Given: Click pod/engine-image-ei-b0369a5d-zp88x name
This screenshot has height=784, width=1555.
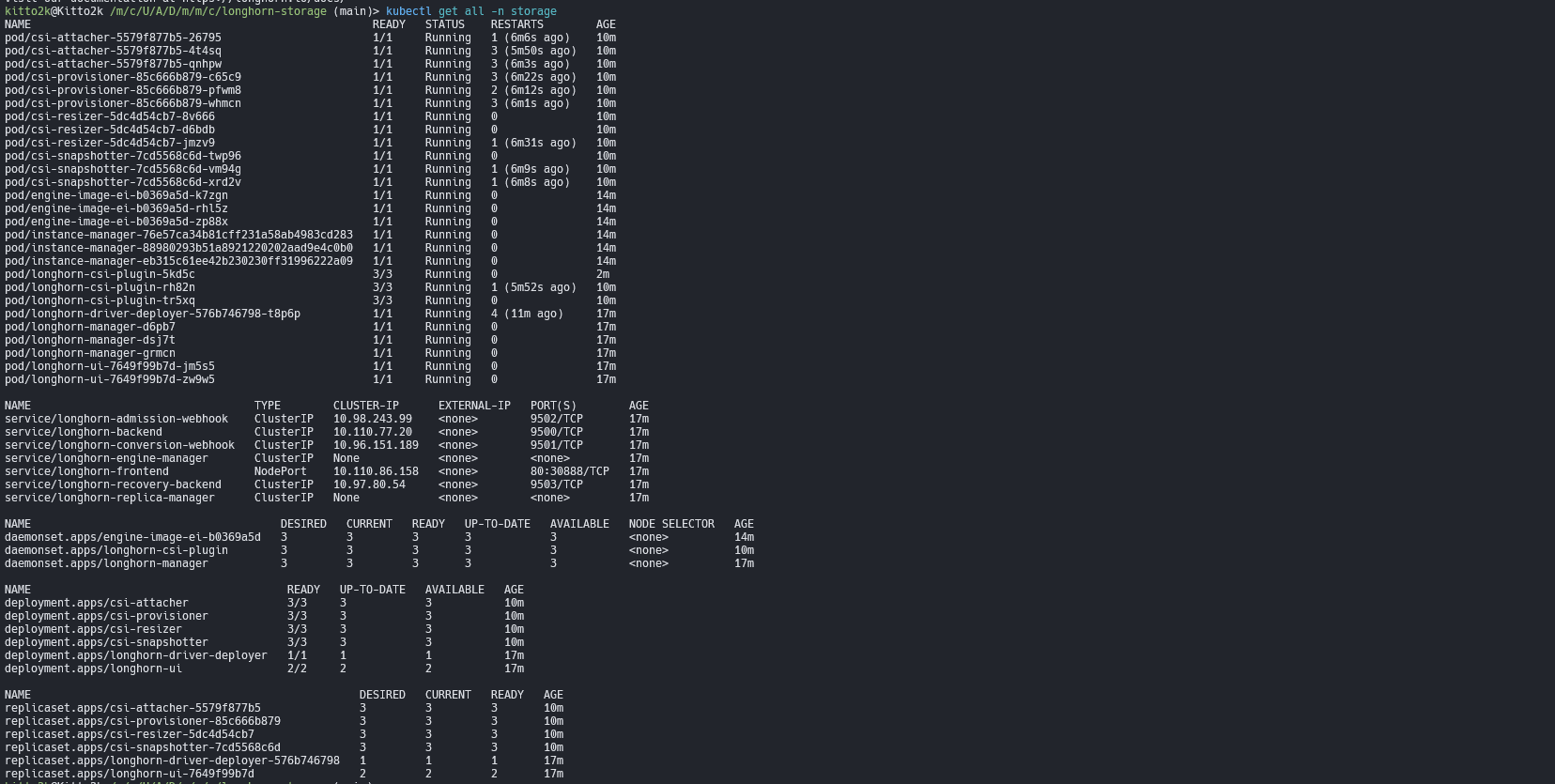Looking at the screenshot, I should 116,222.
